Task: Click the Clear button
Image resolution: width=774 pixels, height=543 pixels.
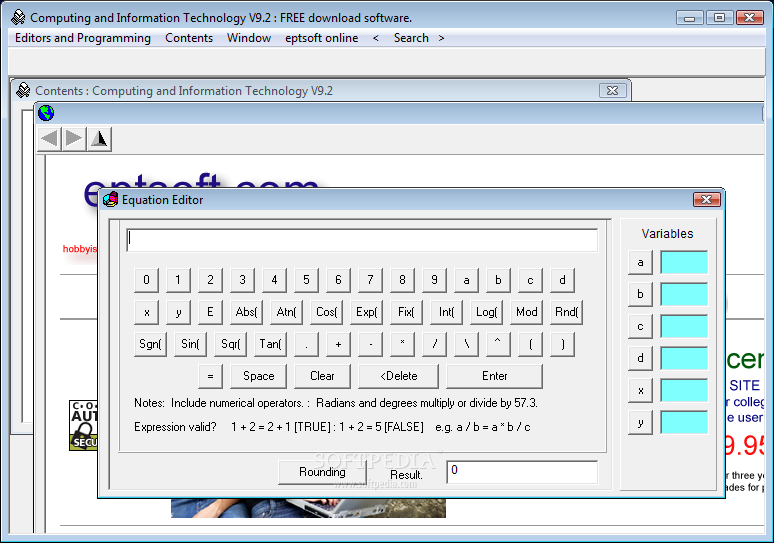Action: [x=322, y=376]
